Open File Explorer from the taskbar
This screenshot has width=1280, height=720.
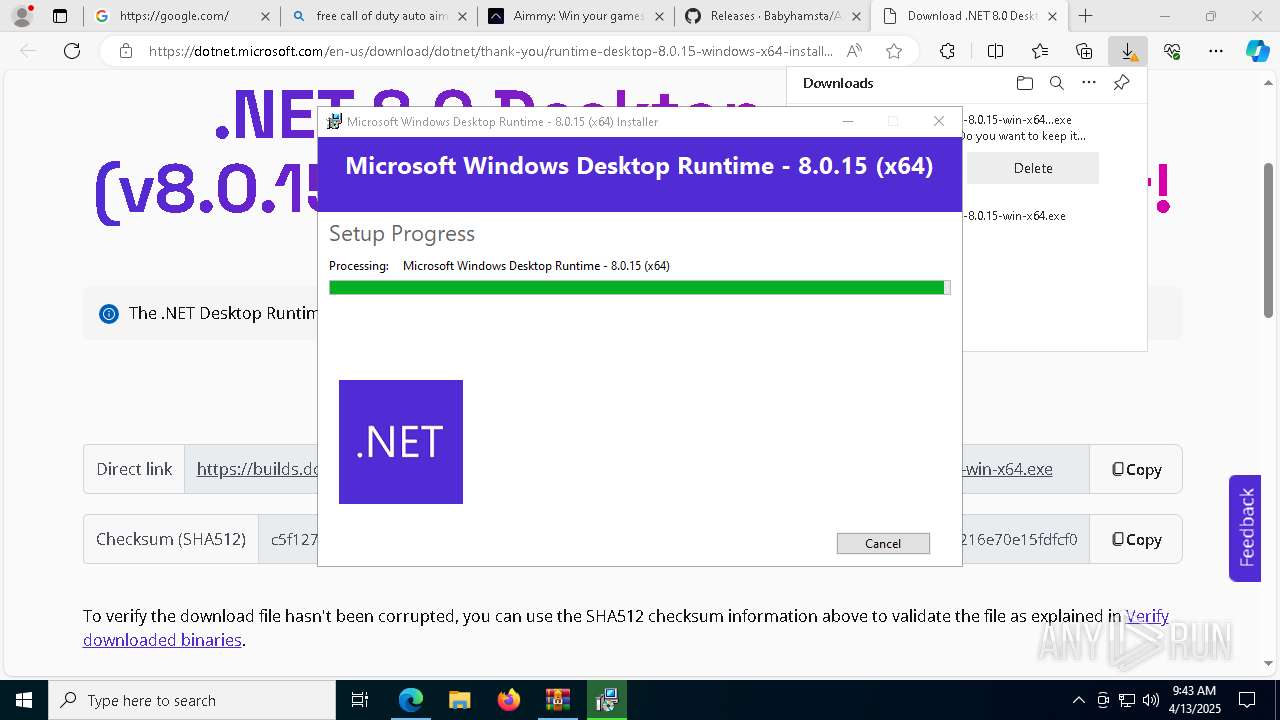[x=459, y=700]
